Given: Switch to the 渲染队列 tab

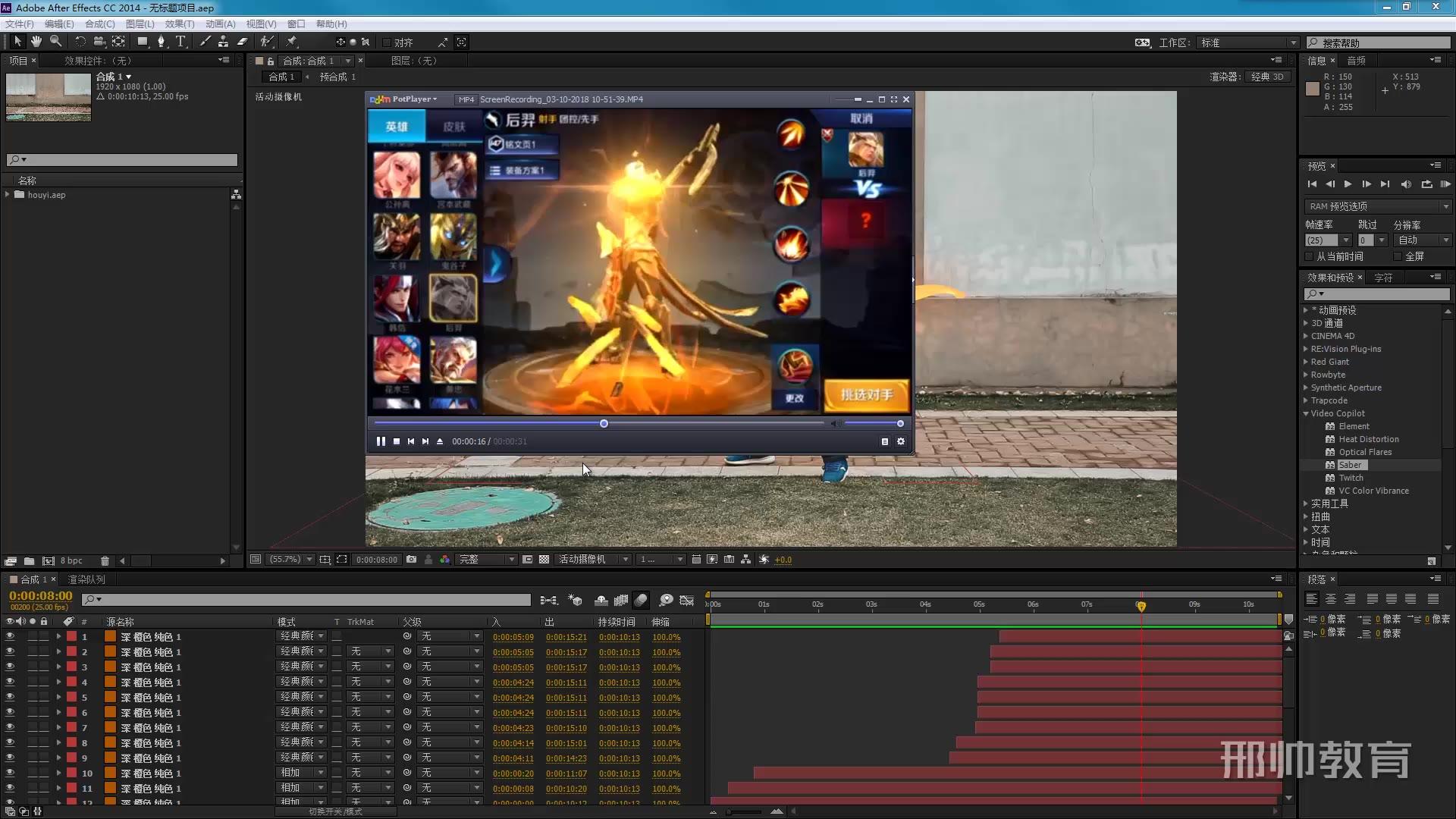Looking at the screenshot, I should pos(86,579).
